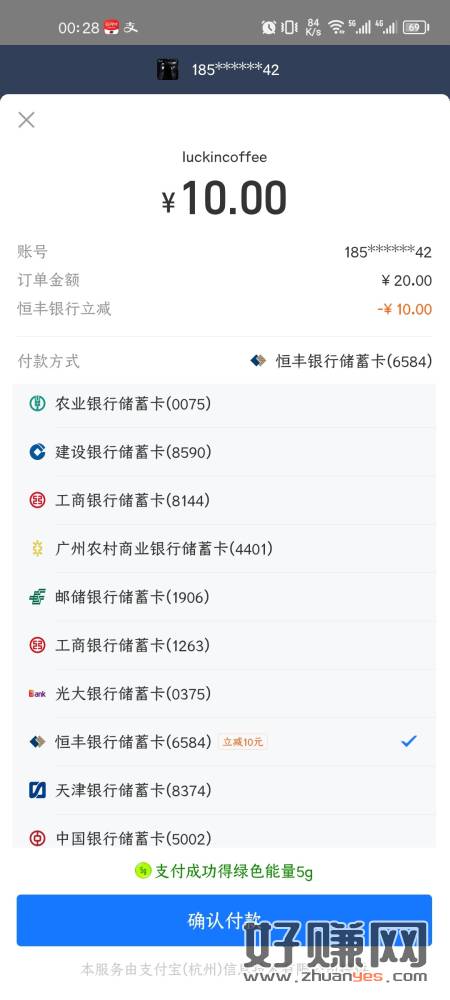Confirm payment with 确认付款 button
The width and height of the screenshot is (450, 1000).
tap(224, 920)
